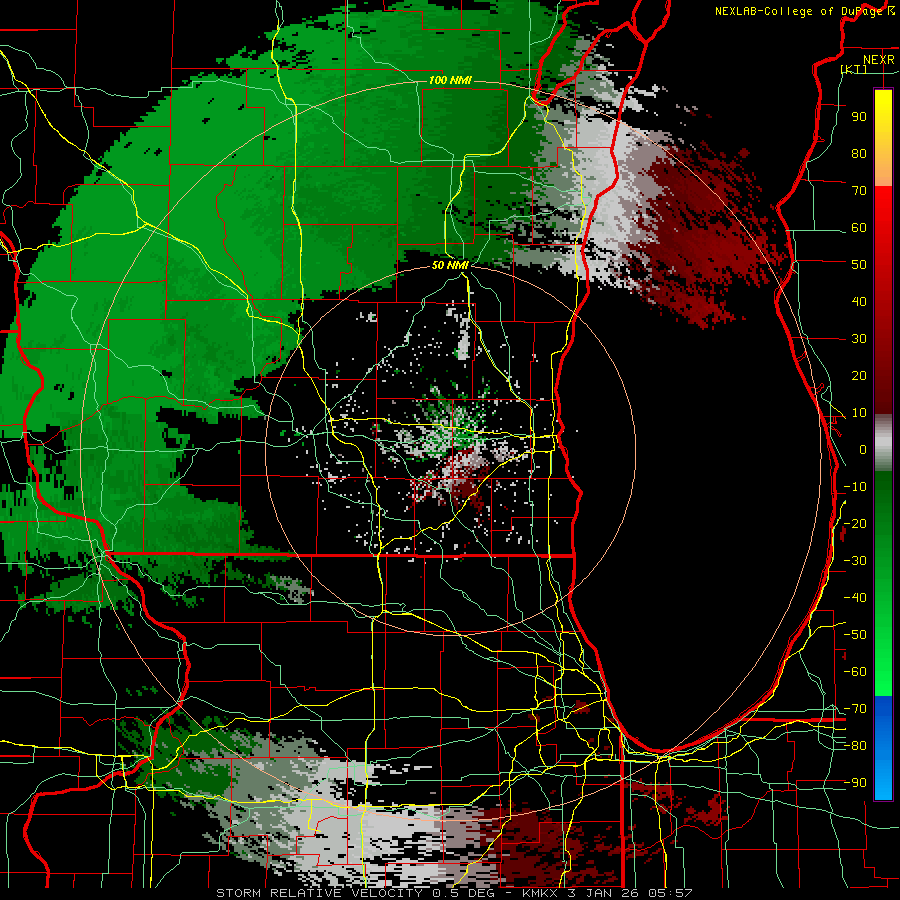Click the -10 value on the velocity scale
This screenshot has width=900, height=900.
[855, 487]
